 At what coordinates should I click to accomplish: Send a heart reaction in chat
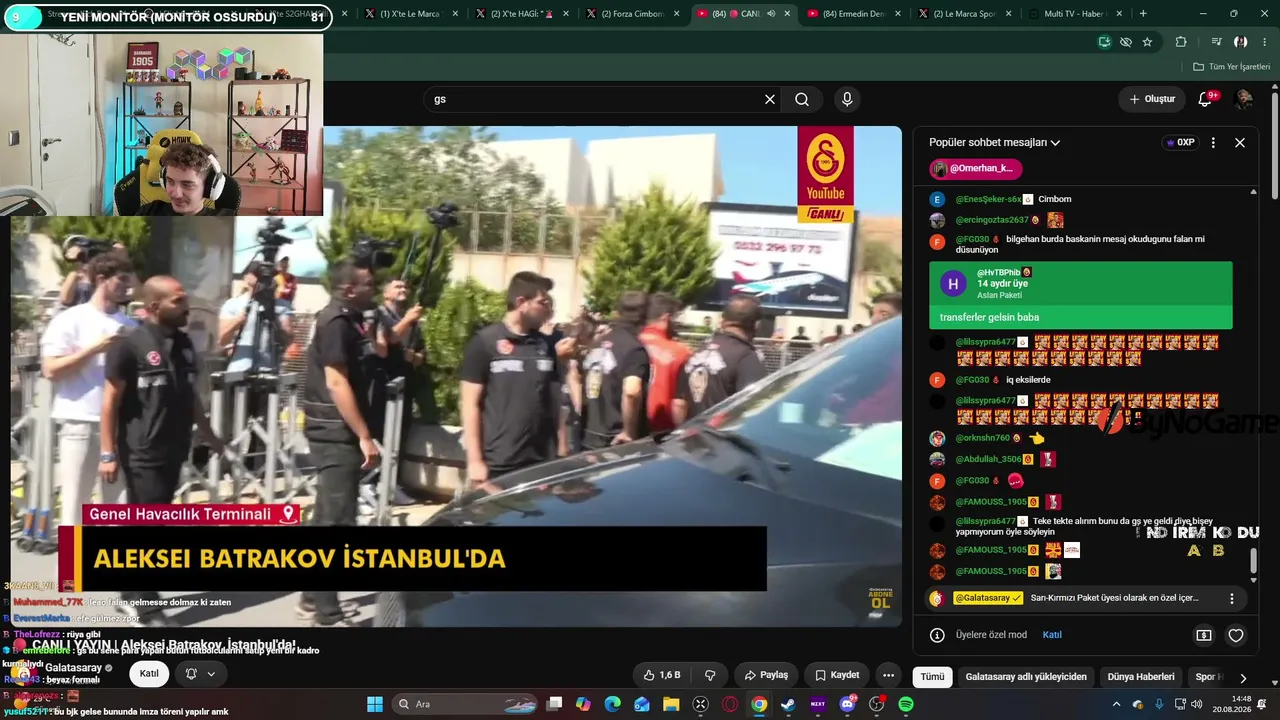tap(1236, 635)
